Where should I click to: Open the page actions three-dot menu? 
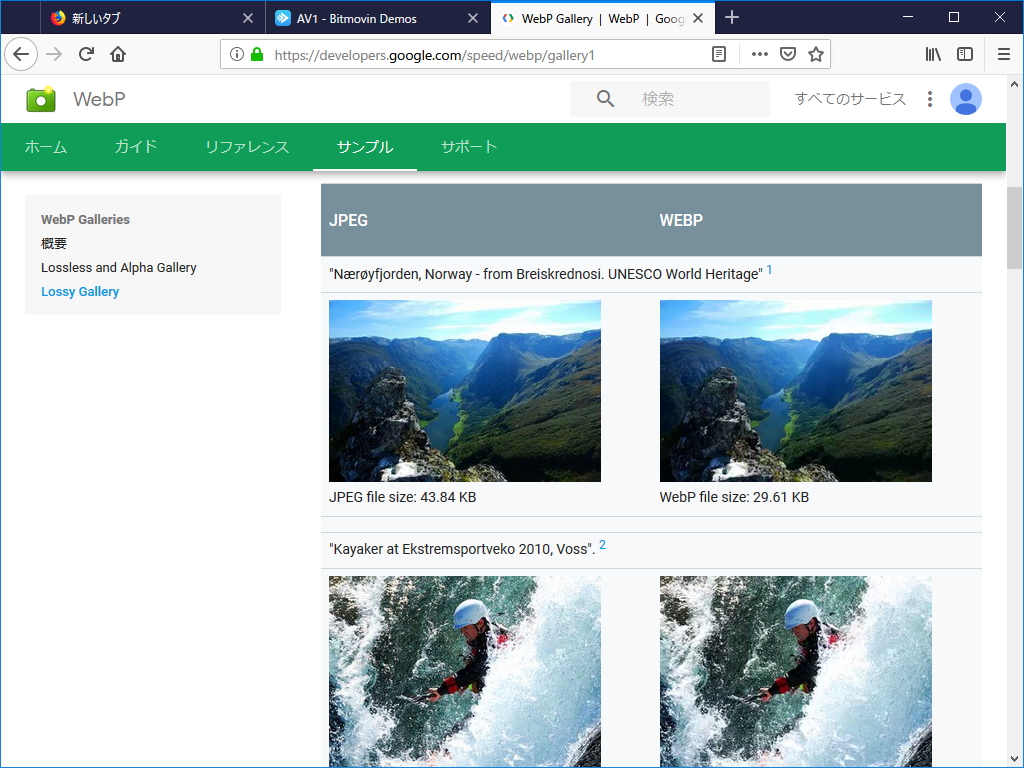759,54
